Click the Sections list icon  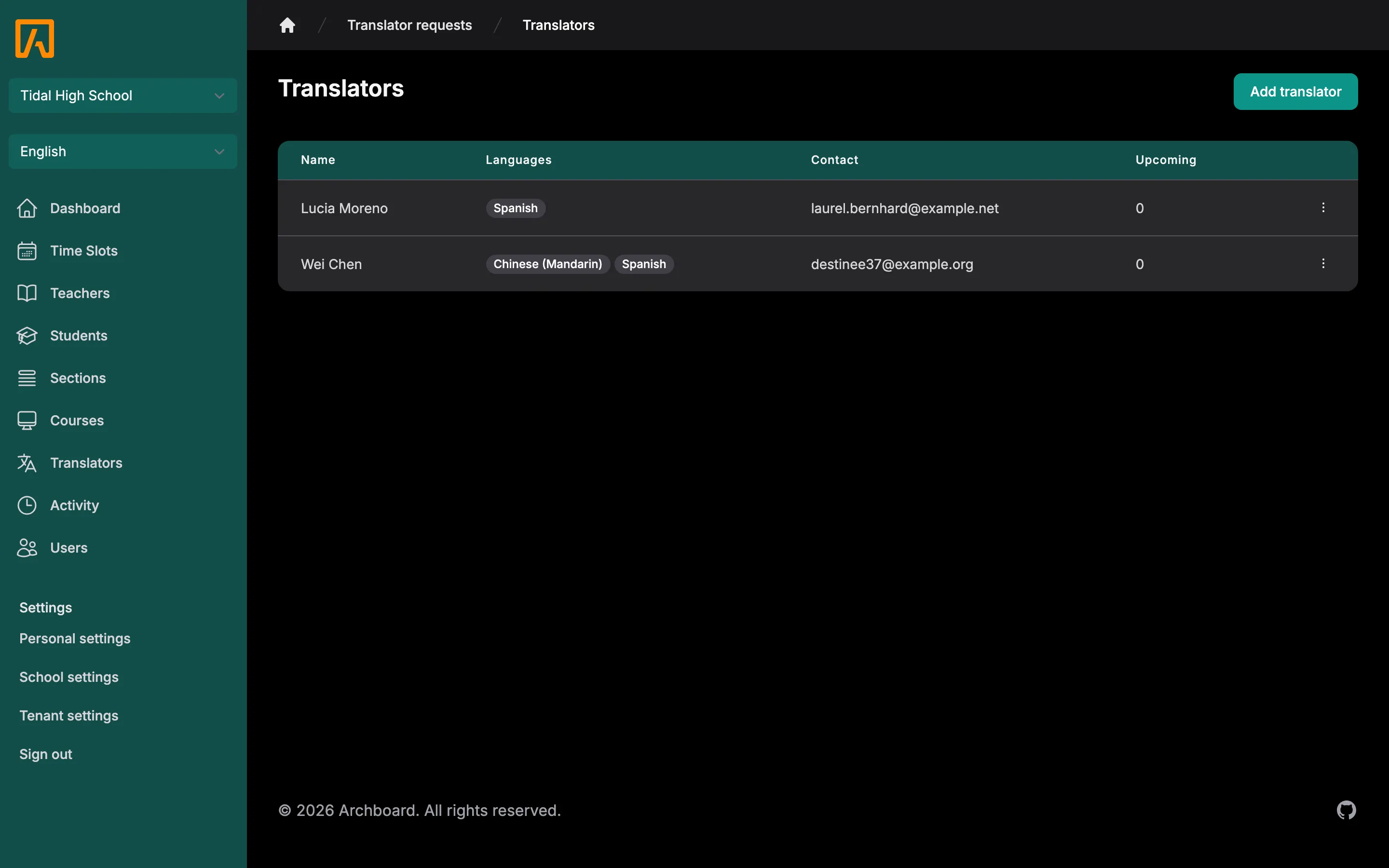click(27, 379)
